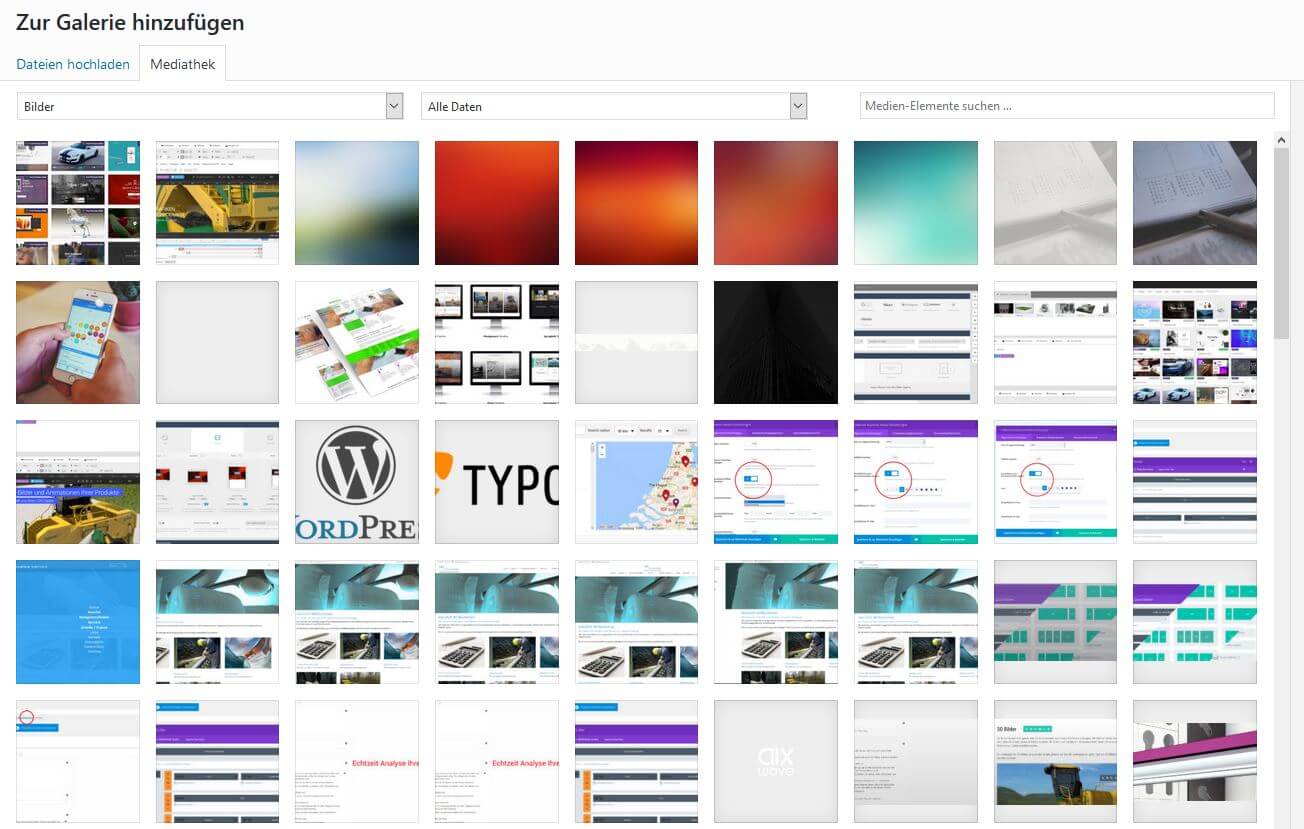This screenshot has height=829, width=1304.
Task: Select the TYPO3 logo thumbnail
Action: [x=497, y=482]
